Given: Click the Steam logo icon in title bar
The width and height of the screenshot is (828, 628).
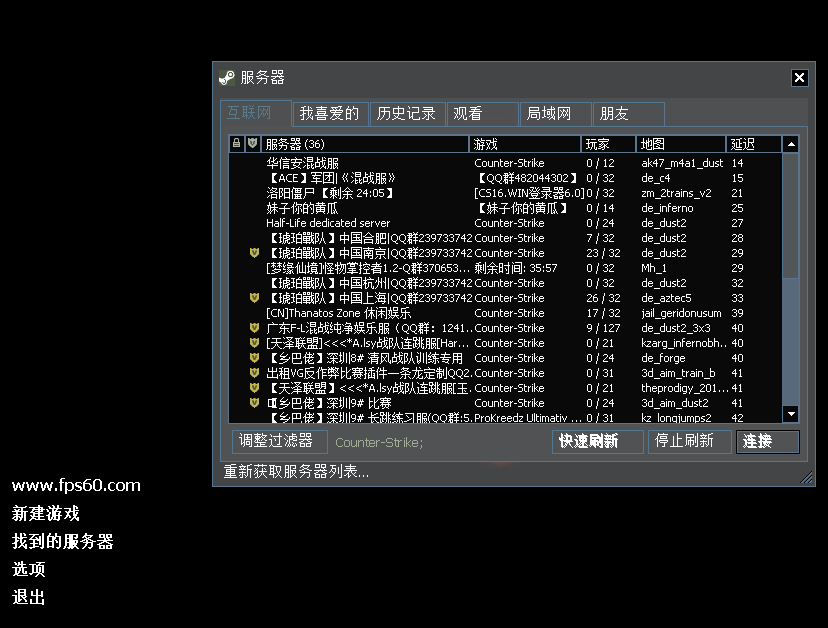Looking at the screenshot, I should pyautogui.click(x=227, y=78).
